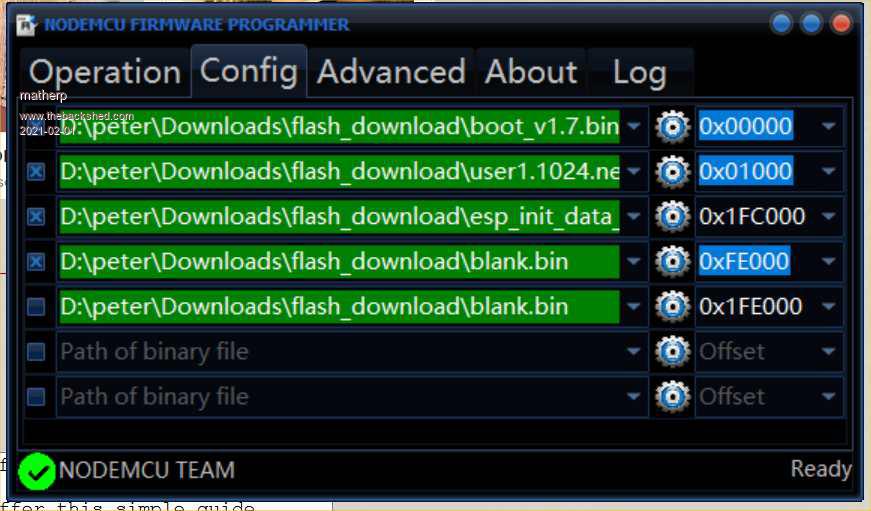Select the 0x00000 offset value
Screen dimensions: 871x511
746,127
